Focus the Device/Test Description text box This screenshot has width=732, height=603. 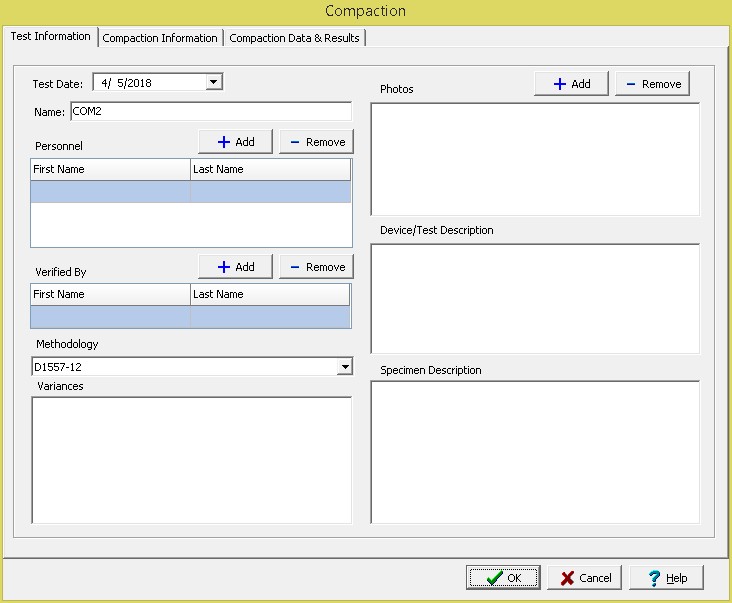[x=535, y=298]
